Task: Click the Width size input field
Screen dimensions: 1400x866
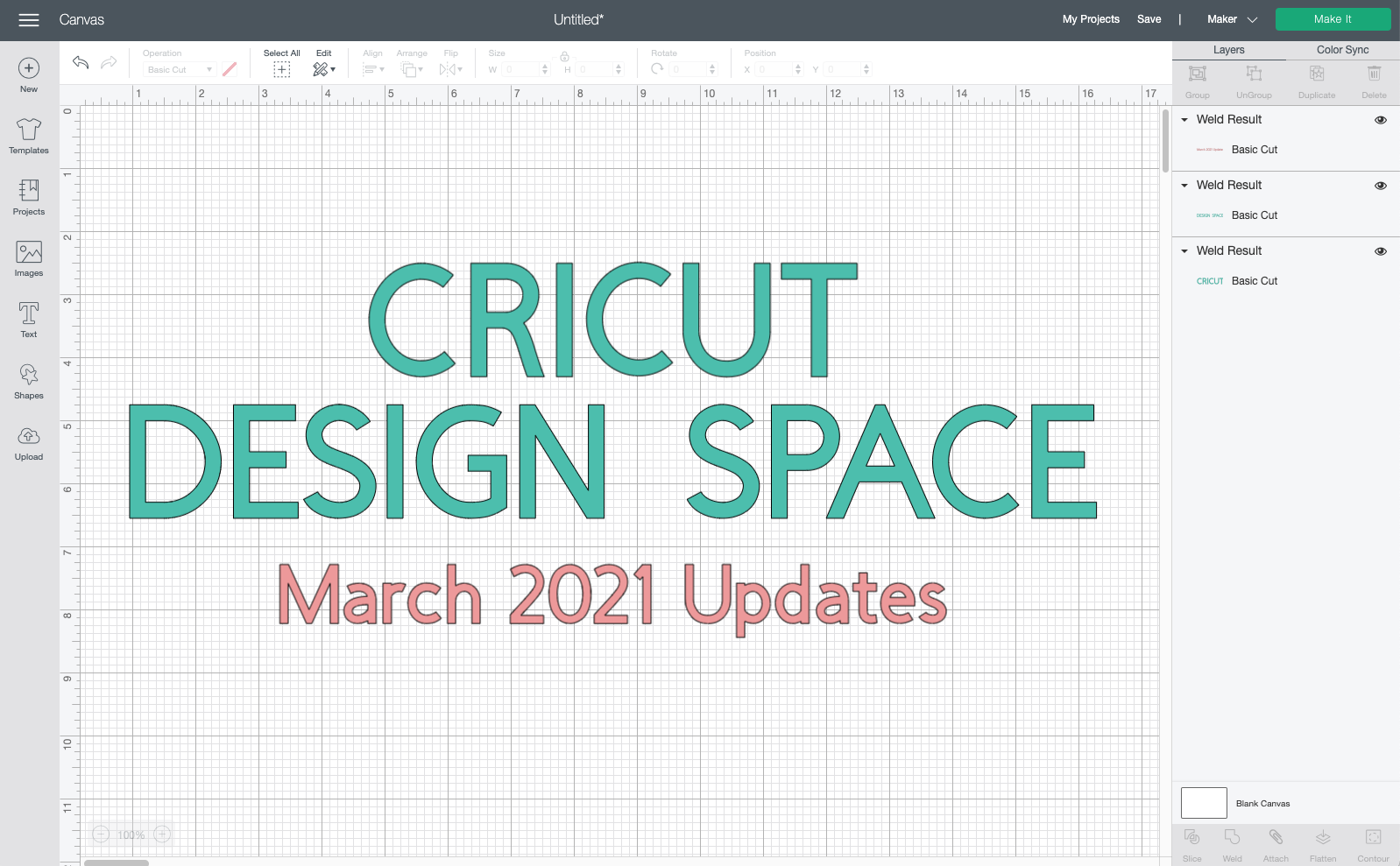Action: click(520, 69)
